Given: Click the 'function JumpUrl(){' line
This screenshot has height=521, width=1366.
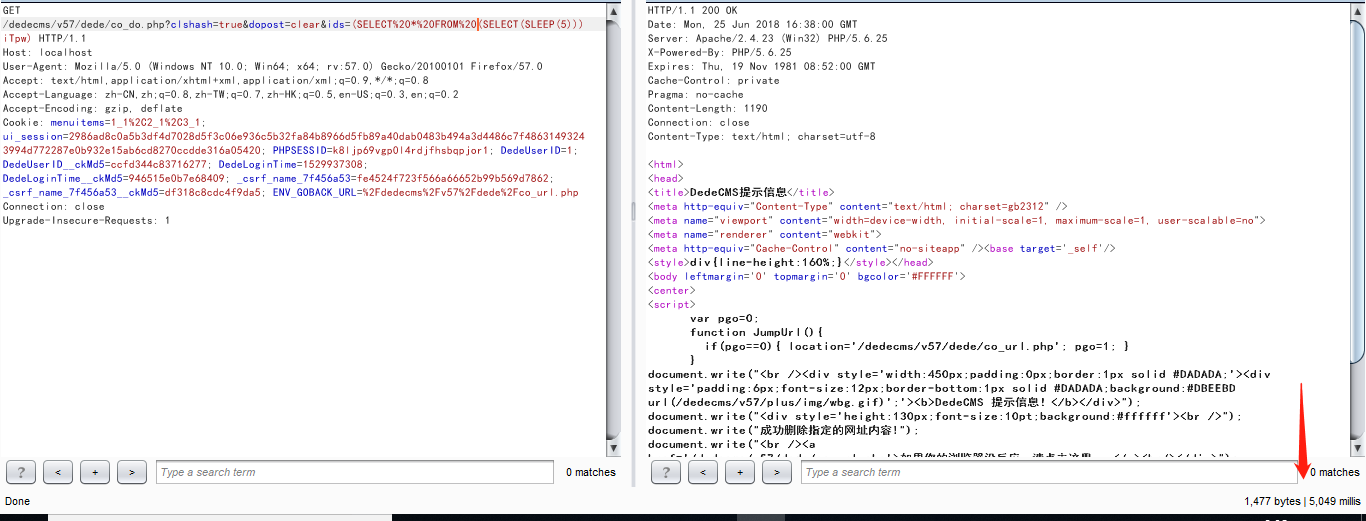Looking at the screenshot, I should coord(755,332).
